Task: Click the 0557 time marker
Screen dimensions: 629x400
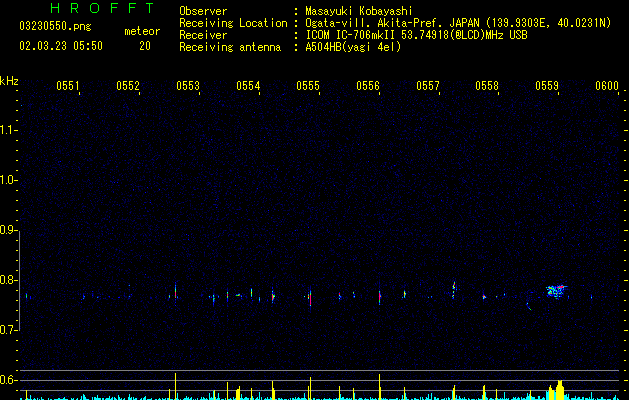Action: (428, 86)
